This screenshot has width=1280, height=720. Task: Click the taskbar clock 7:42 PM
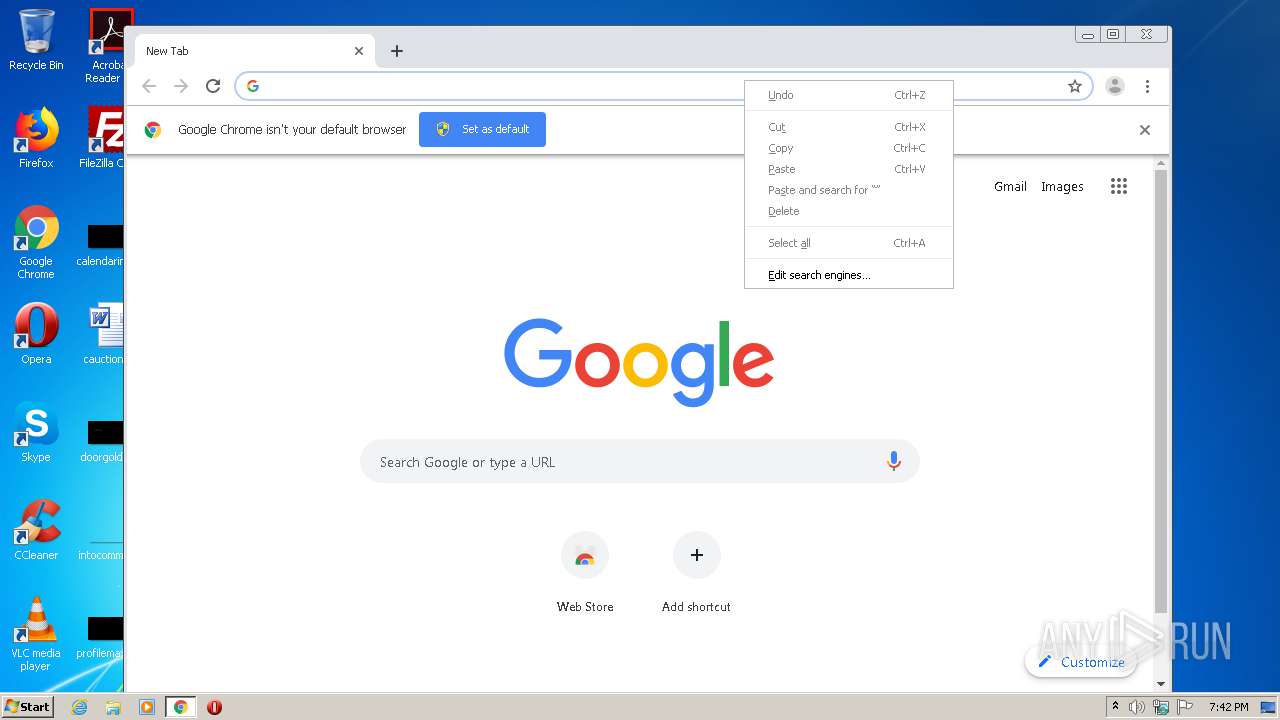pos(1228,707)
